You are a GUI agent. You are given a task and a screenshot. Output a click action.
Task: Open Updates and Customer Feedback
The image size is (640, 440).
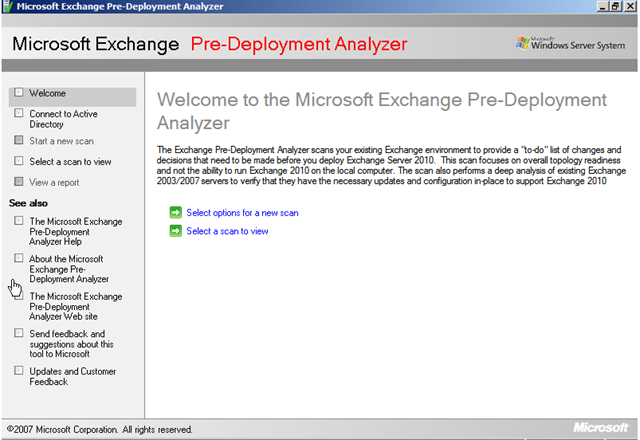(x=73, y=376)
